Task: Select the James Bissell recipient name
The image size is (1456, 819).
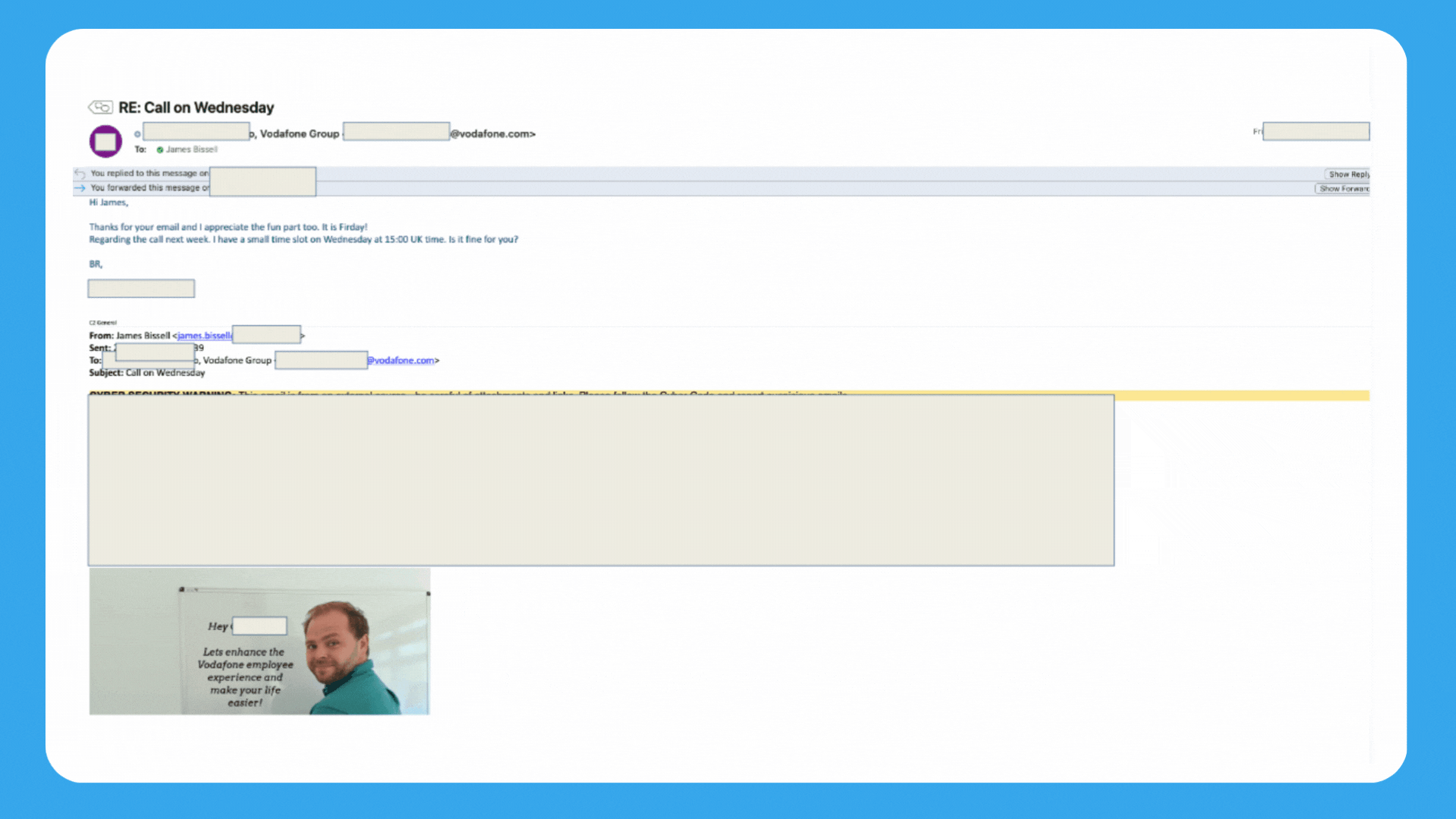Action: tap(192, 149)
